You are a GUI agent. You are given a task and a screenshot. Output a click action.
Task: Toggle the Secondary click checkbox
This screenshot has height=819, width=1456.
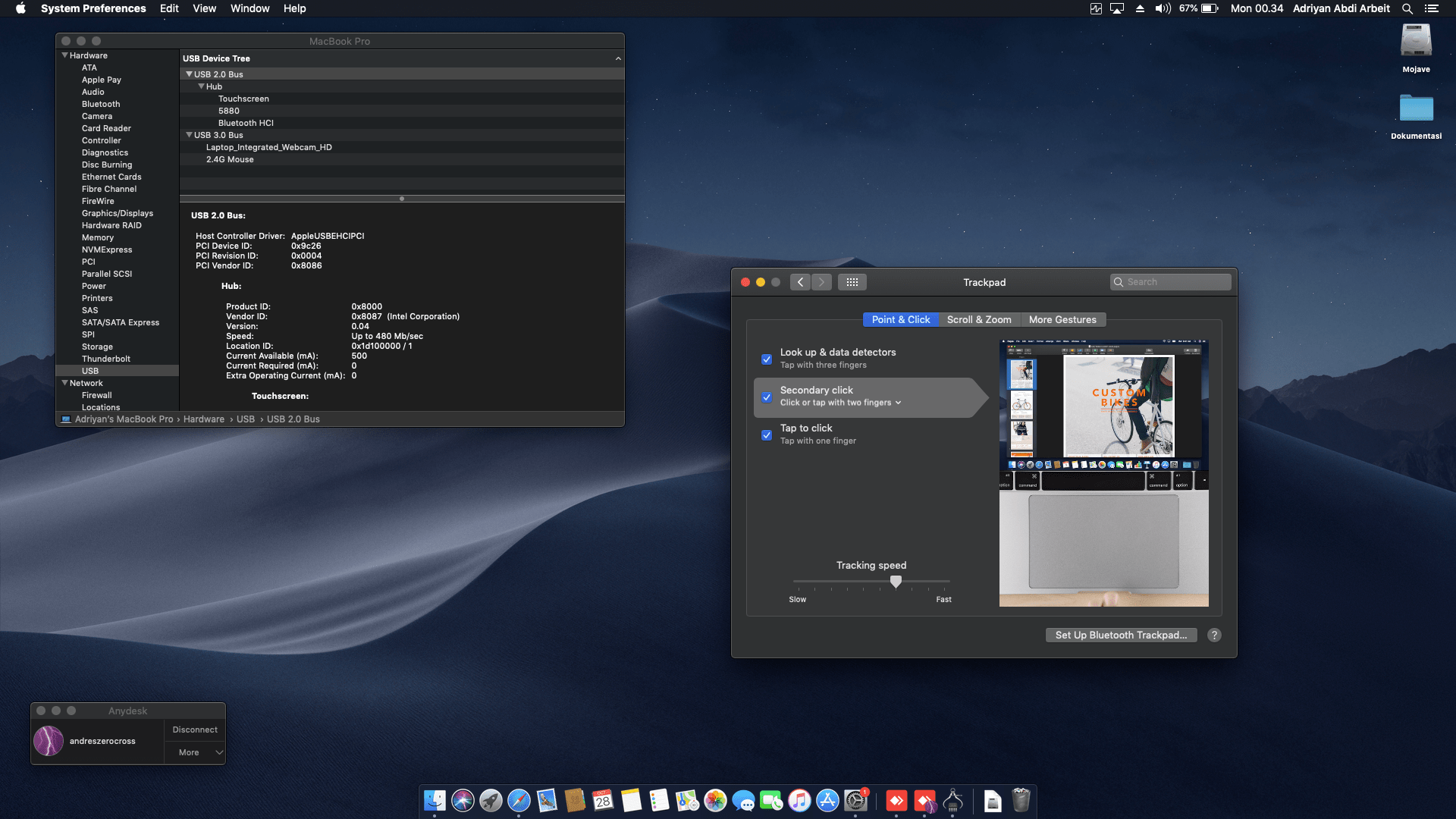click(767, 397)
